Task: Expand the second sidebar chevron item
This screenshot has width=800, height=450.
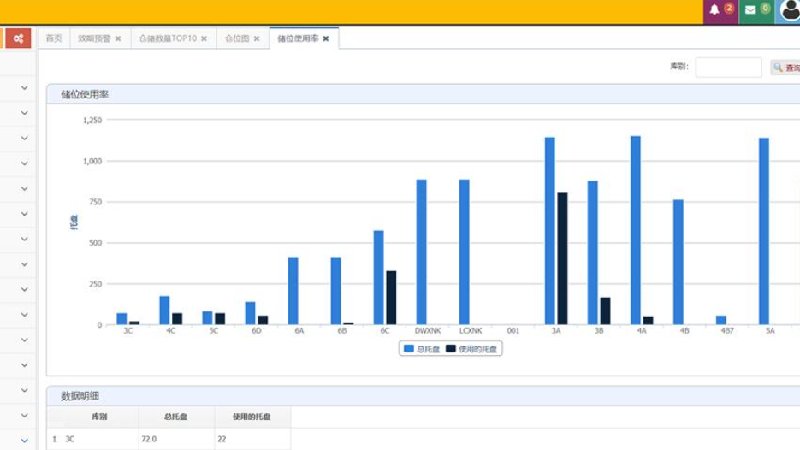Action: 24,113
